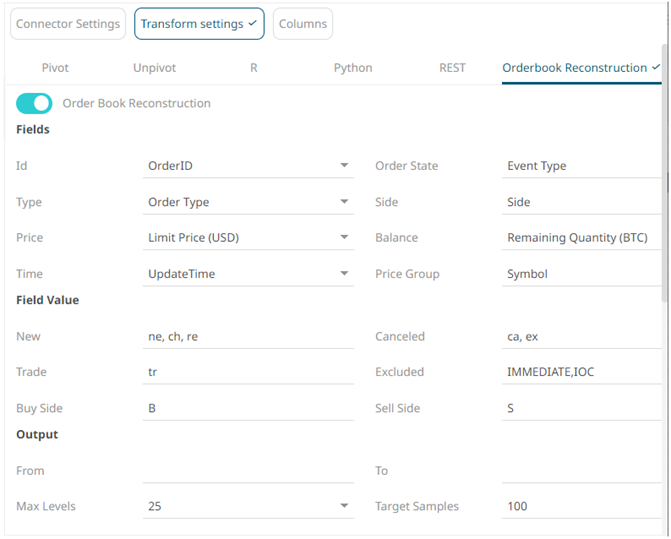This screenshot has height=539, width=671.
Task: Open the Price dropdown showing Limit Price
Action: tap(250, 238)
